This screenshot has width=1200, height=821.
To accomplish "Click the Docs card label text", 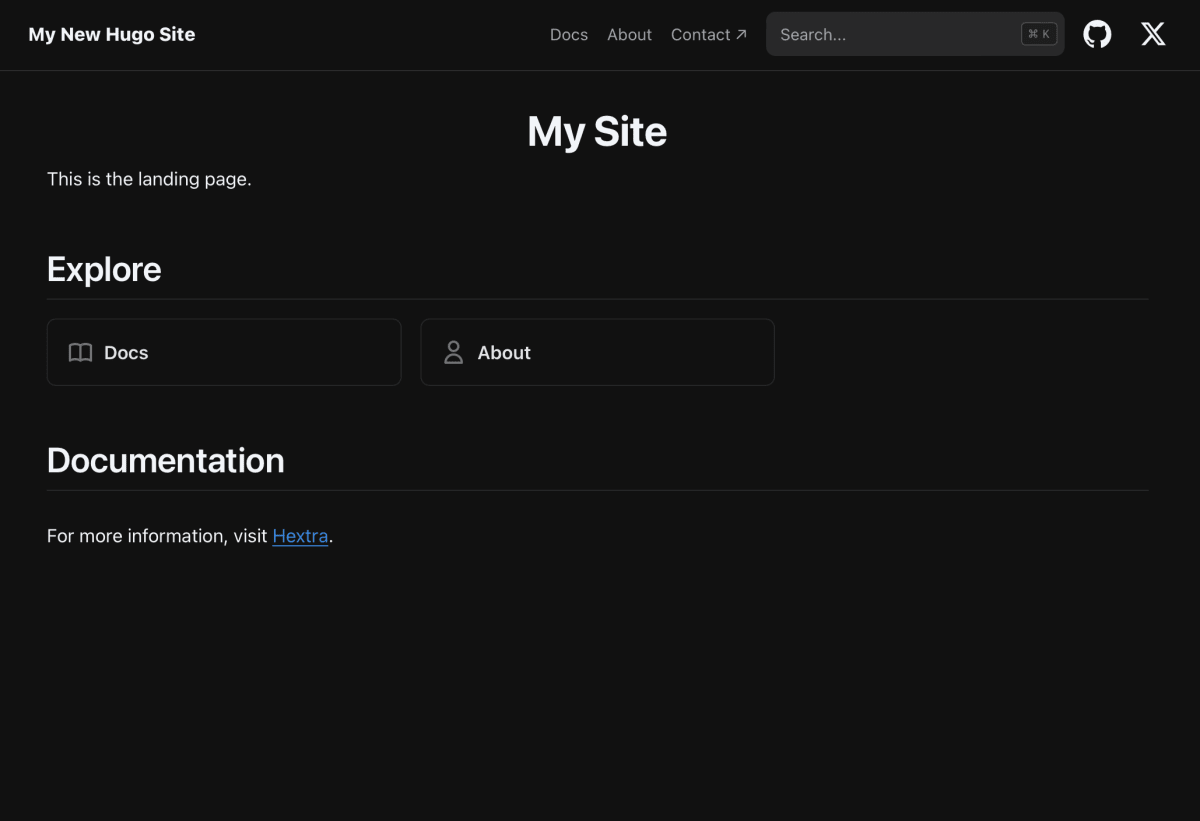I will coord(125,352).
